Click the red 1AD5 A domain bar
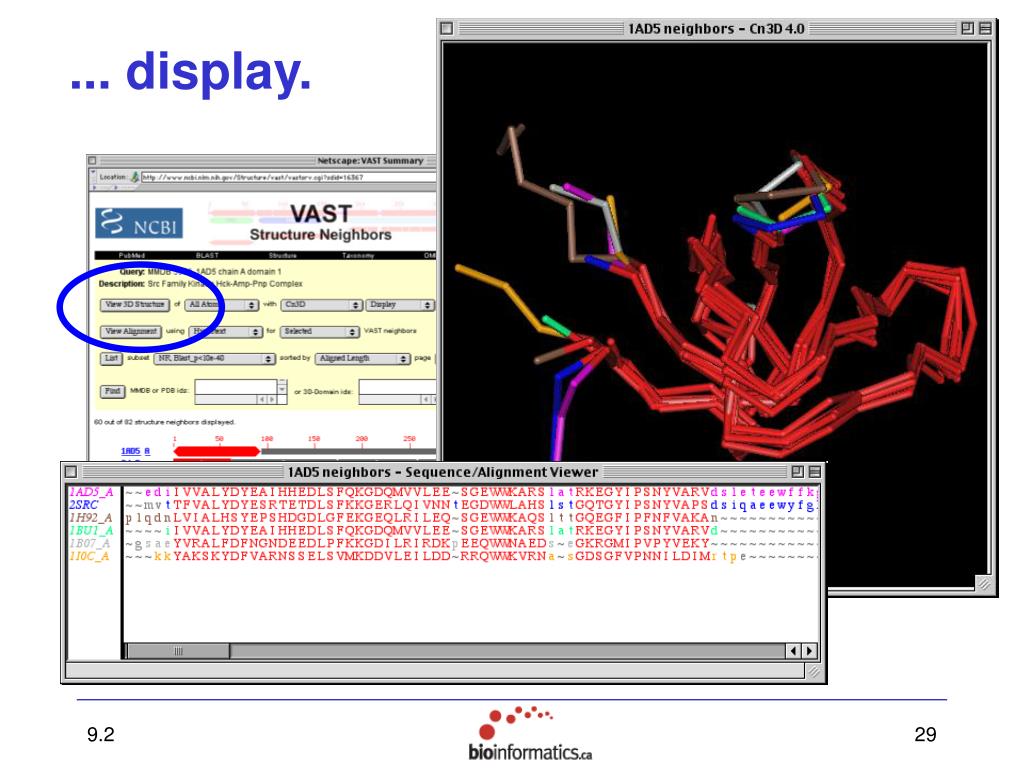 click(217, 451)
